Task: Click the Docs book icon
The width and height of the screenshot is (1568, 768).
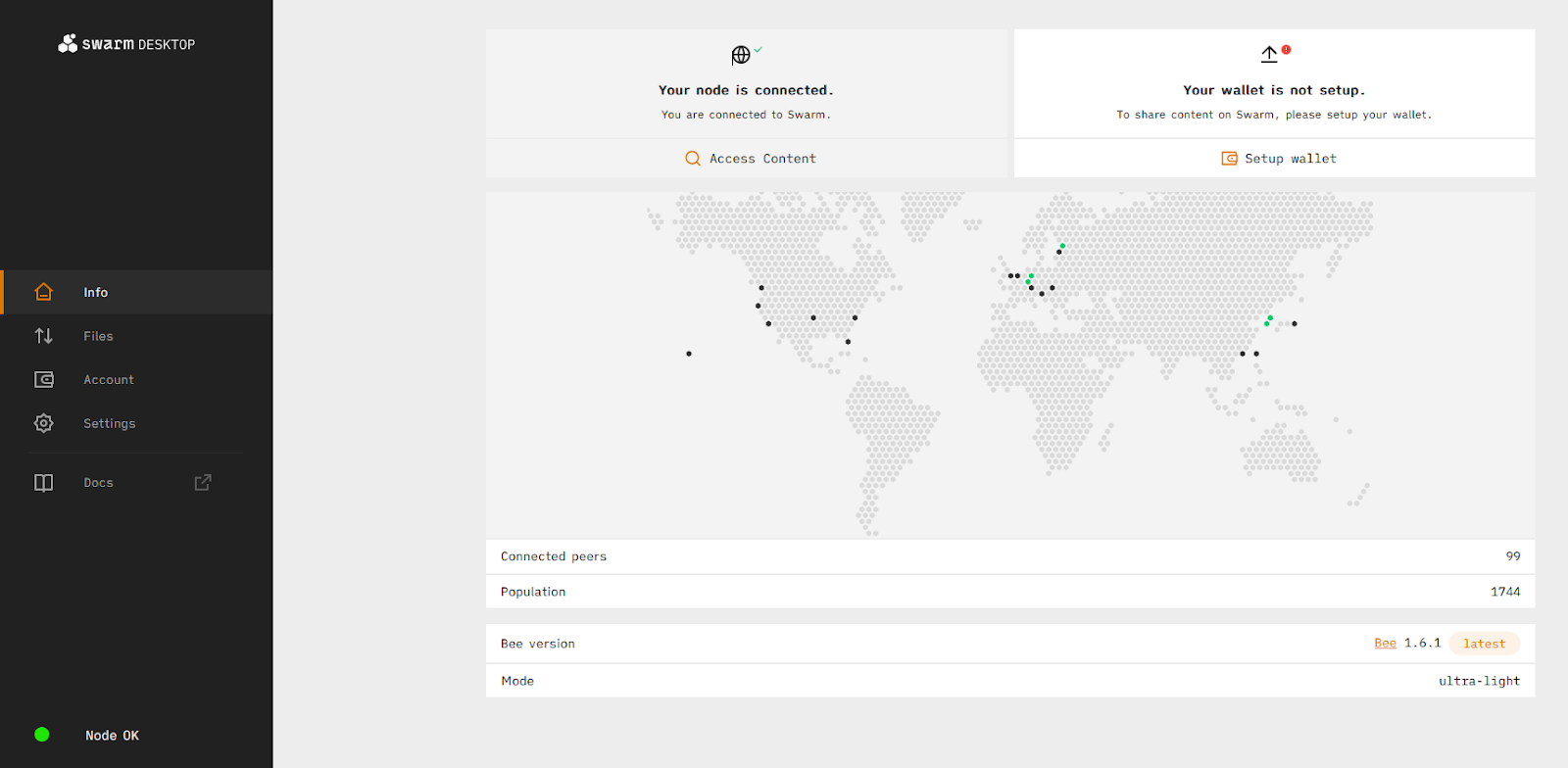Action: click(x=43, y=483)
